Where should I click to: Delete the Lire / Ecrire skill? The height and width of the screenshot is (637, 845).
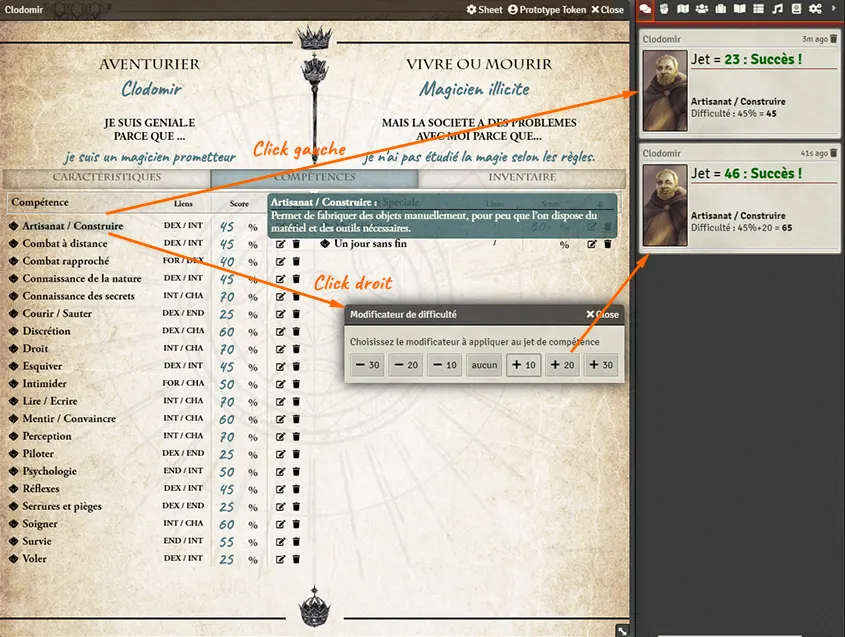296,401
